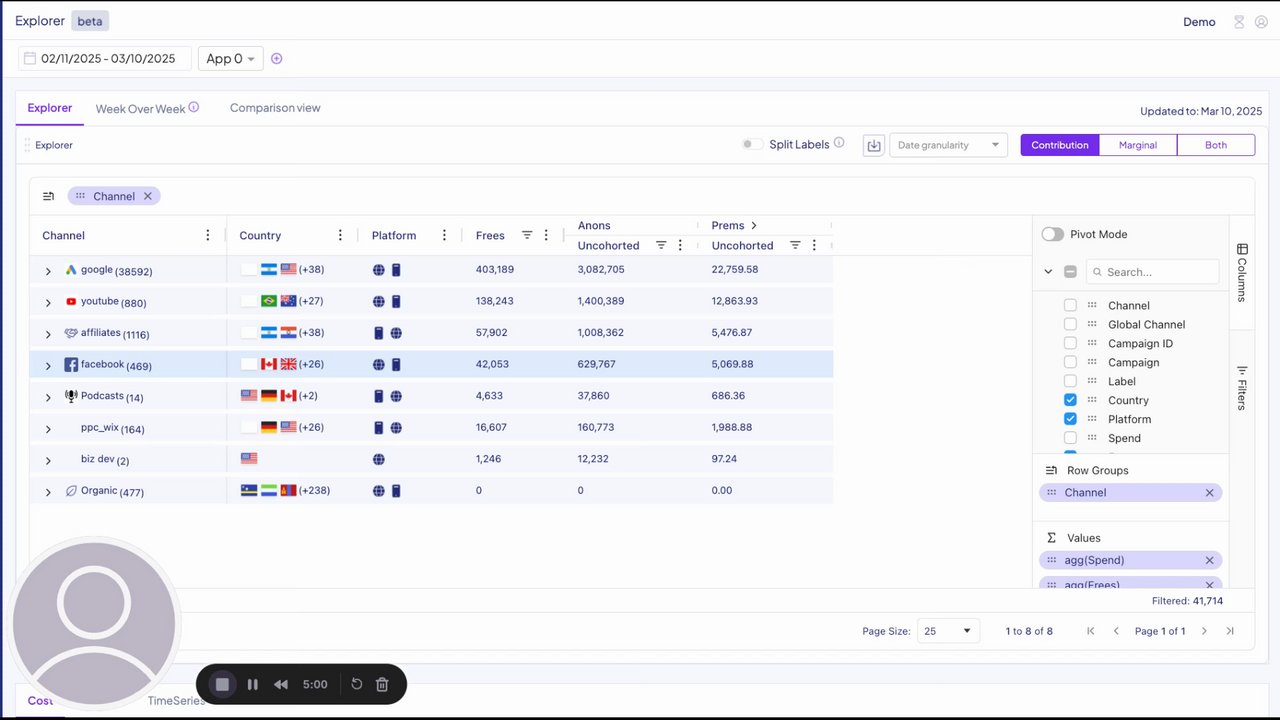Screen dimensions: 1280x720
Task: Click the info icon beside Split Labels
Action: [839, 143]
